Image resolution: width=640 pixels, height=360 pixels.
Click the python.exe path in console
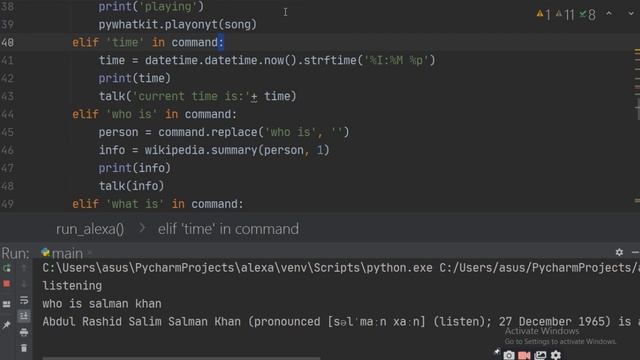[237, 268]
